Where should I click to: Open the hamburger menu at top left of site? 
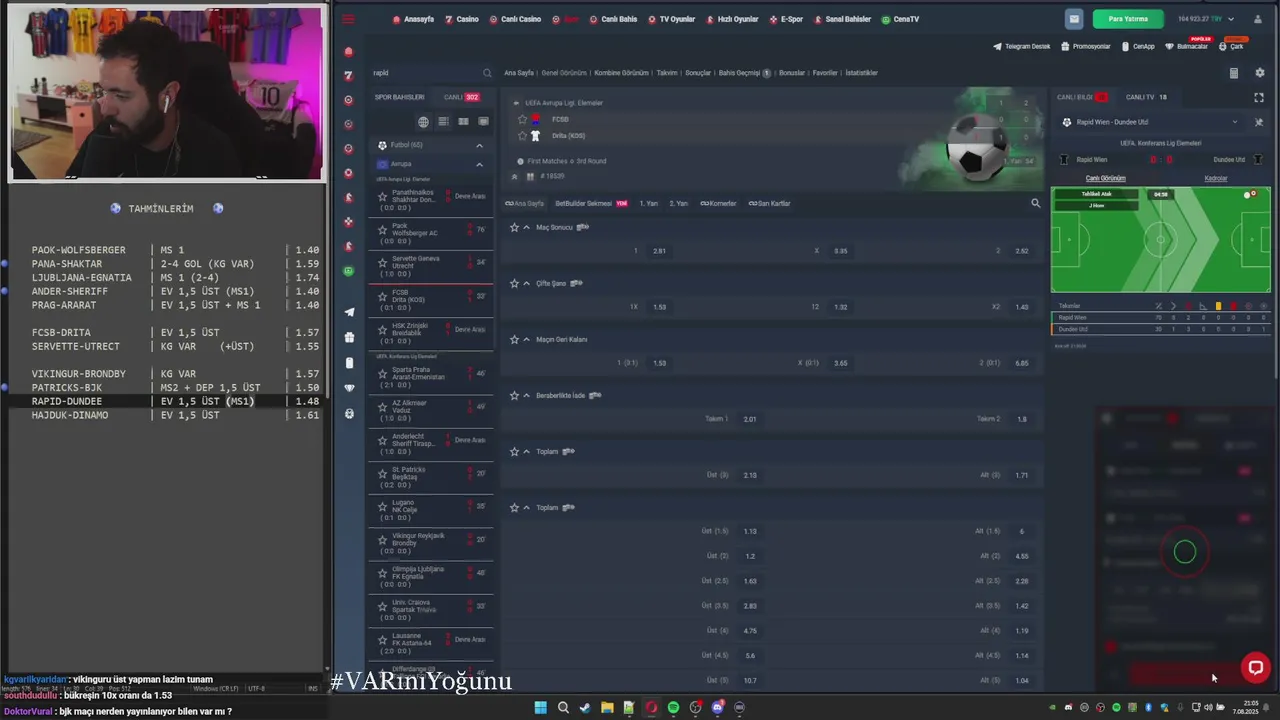[x=348, y=19]
